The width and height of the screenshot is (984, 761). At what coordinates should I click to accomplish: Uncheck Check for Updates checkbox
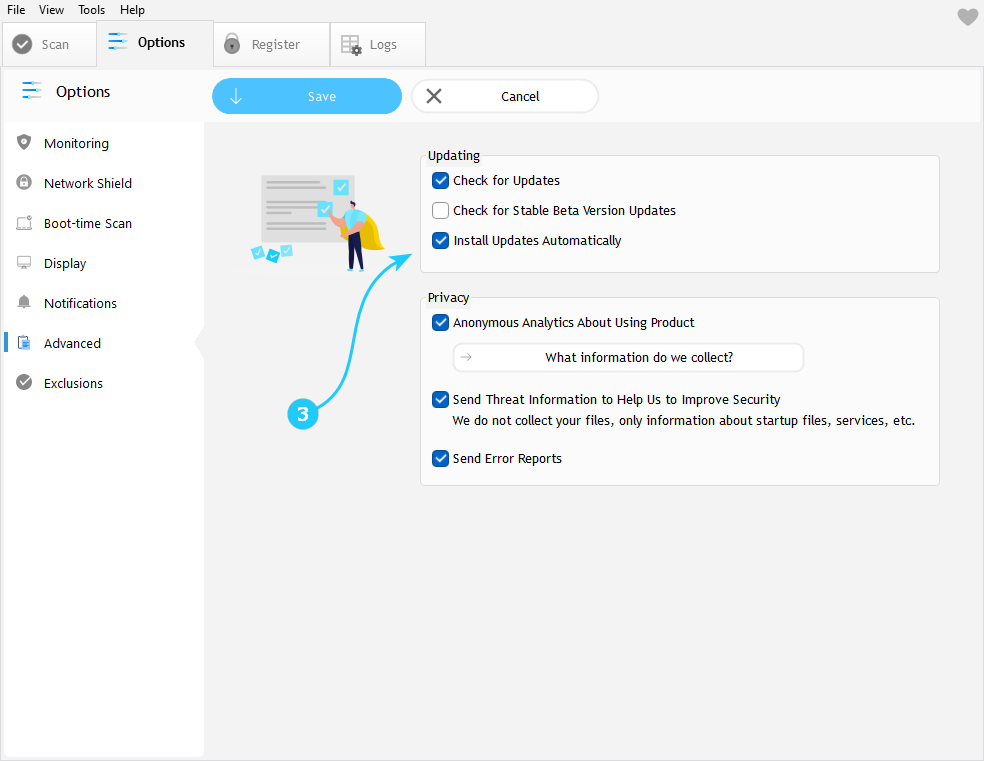pos(440,181)
